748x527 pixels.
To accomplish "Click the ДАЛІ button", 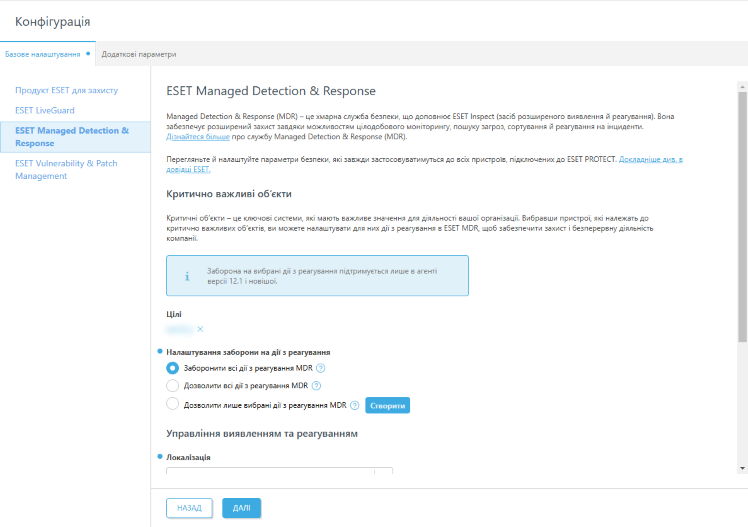I will click(x=241, y=508).
